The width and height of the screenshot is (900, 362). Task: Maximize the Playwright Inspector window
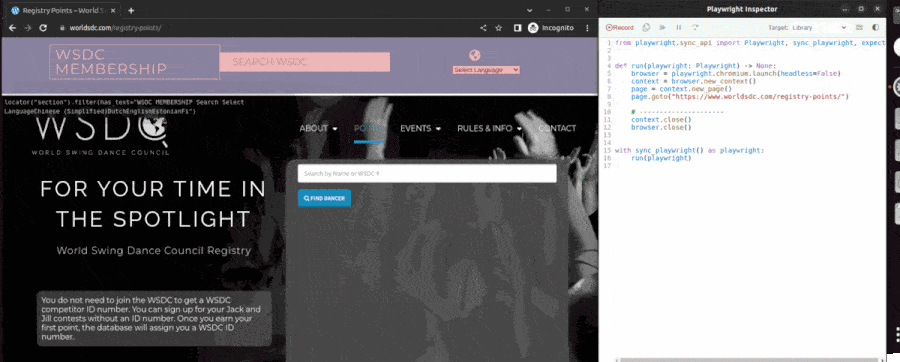coord(861,9)
